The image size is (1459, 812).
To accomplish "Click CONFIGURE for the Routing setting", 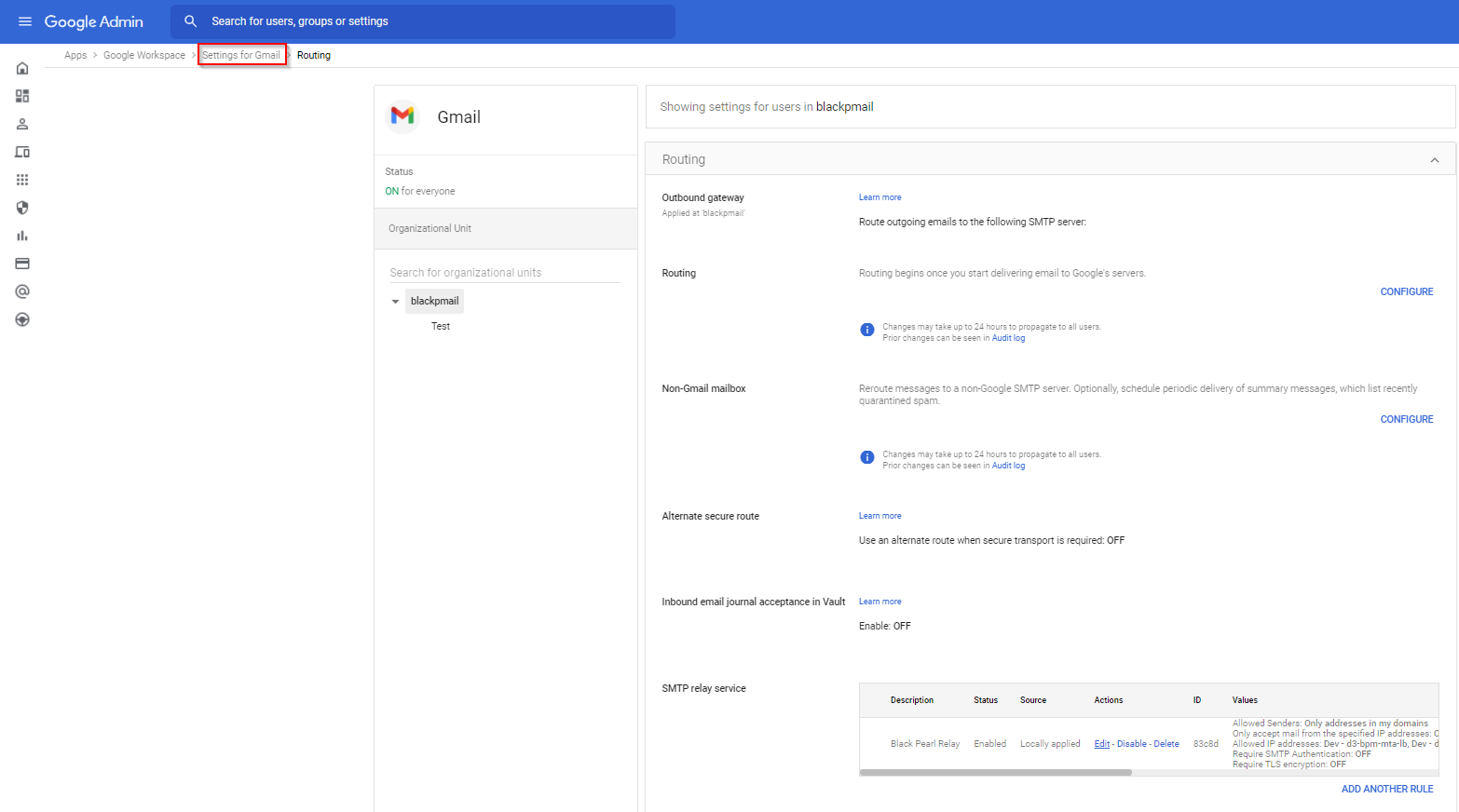I will click(1406, 291).
